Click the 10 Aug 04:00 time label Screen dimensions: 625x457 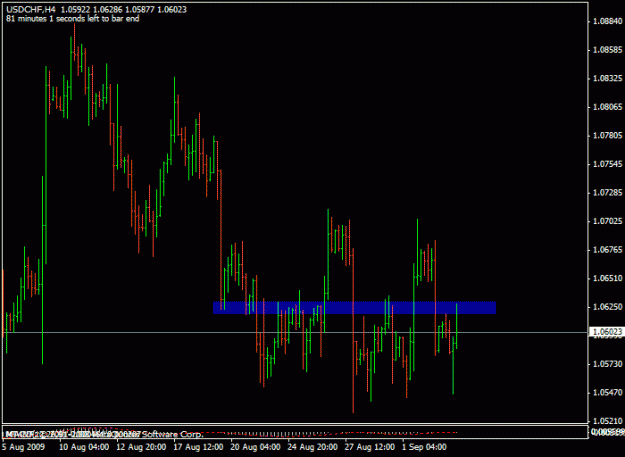pyautogui.click(x=84, y=447)
